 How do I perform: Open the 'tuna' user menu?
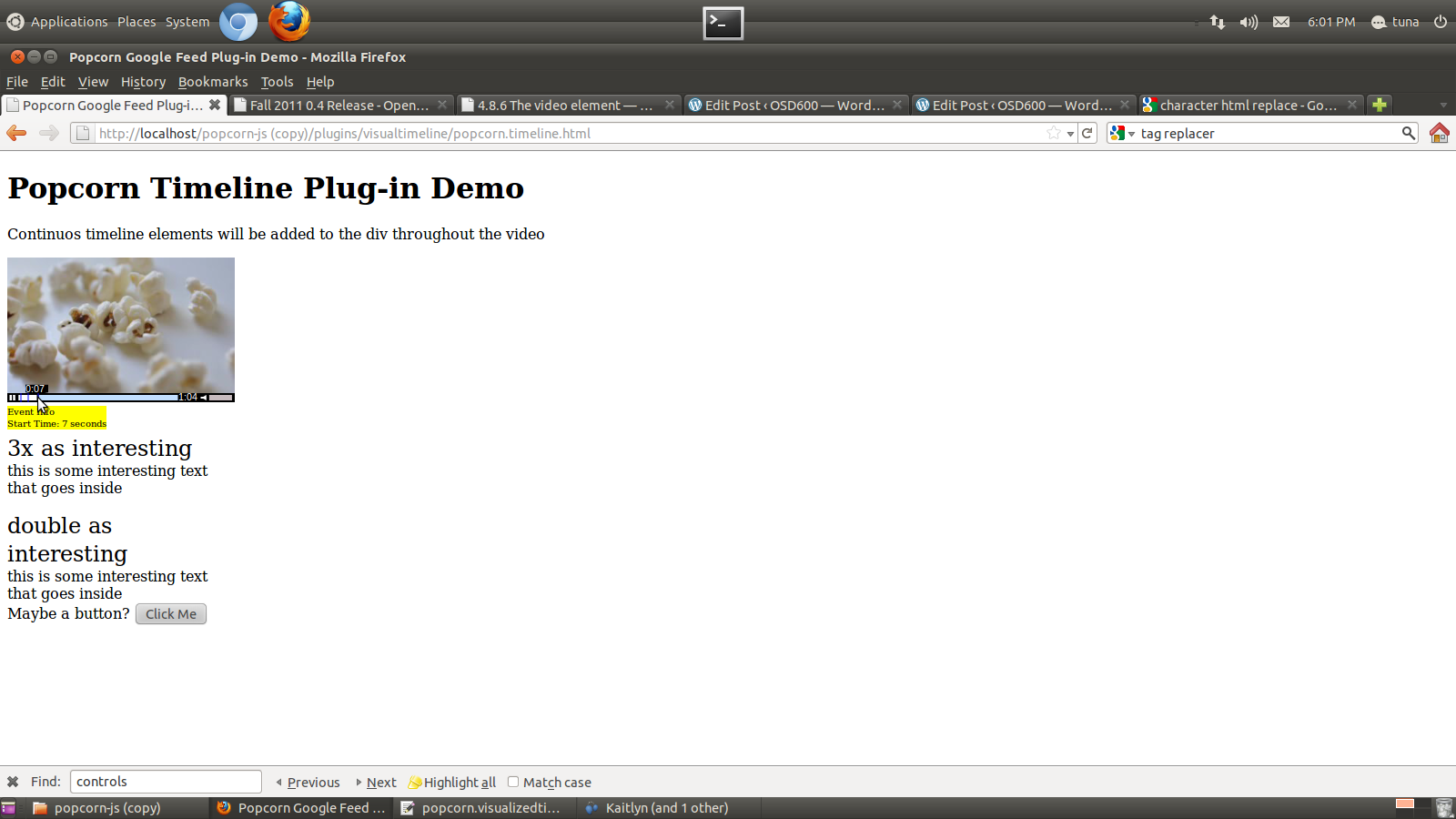(1395, 22)
